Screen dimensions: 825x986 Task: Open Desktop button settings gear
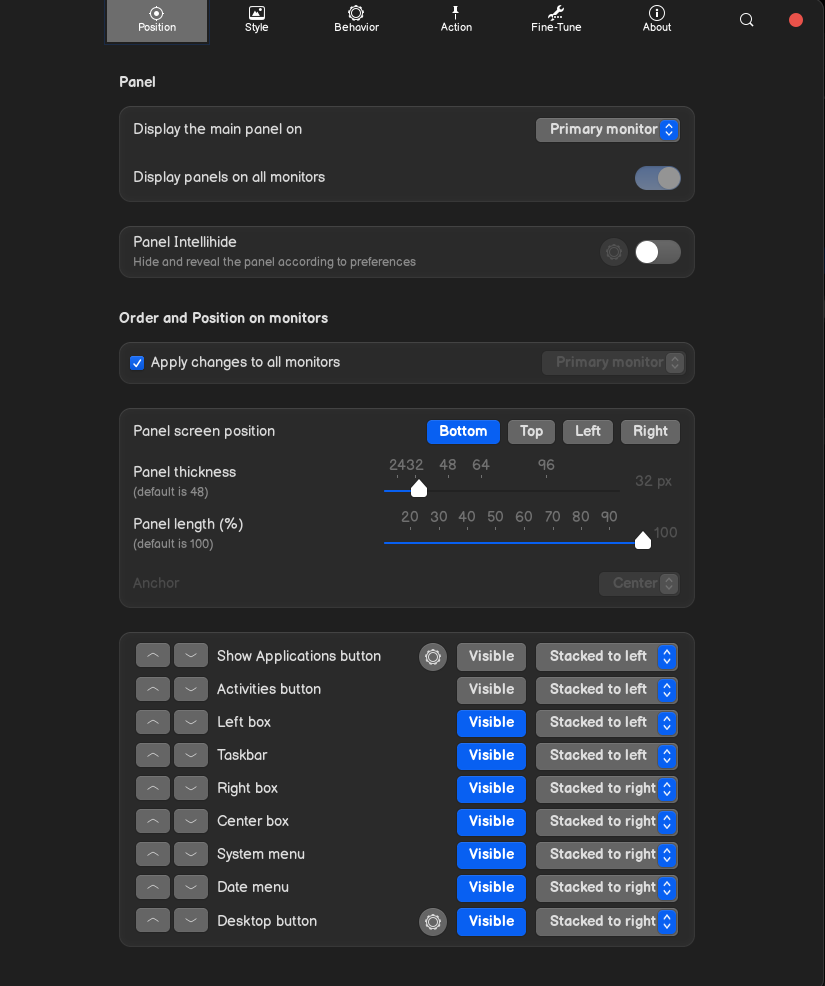point(433,922)
